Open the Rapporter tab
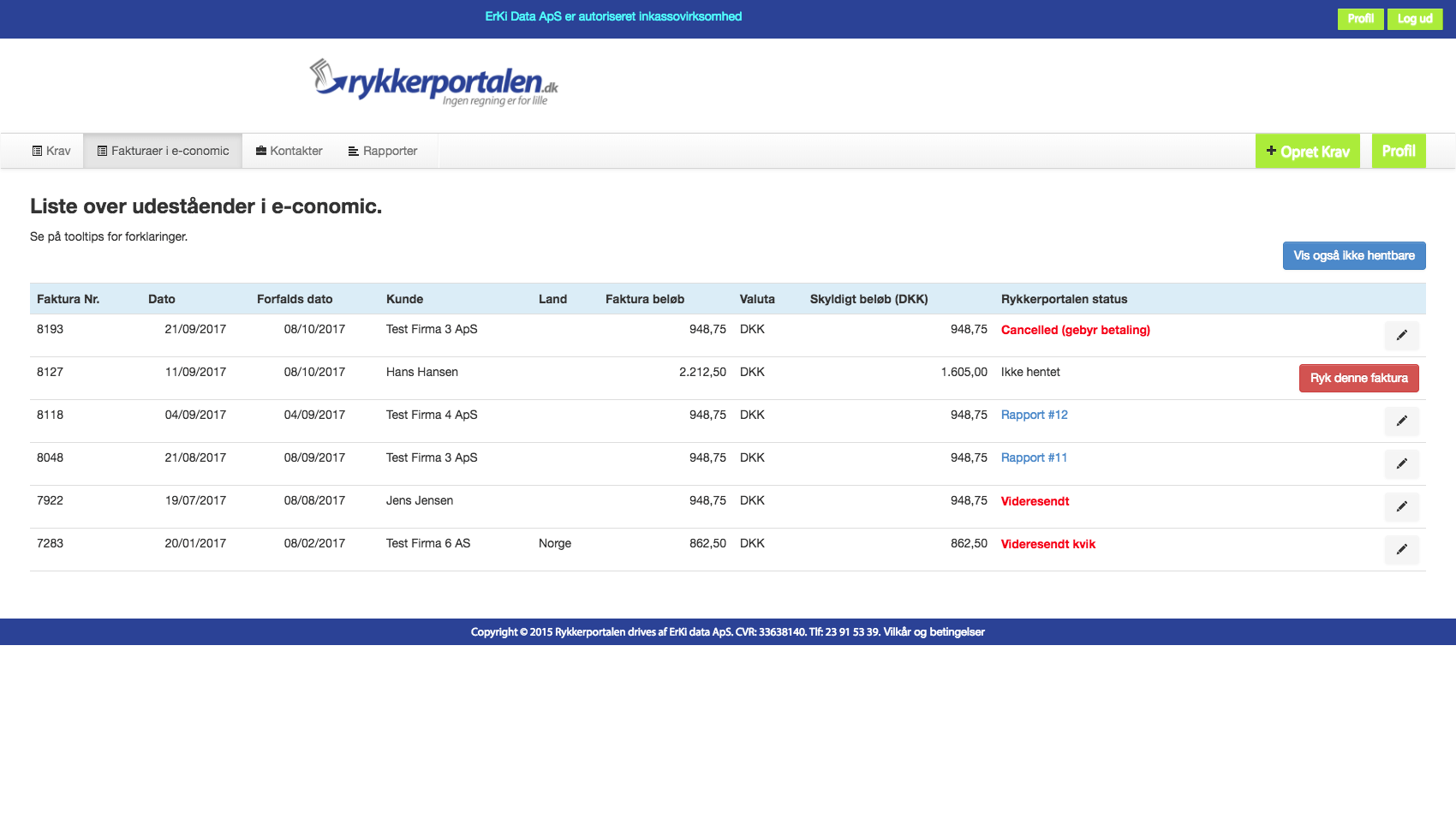The width and height of the screenshot is (1456, 819). point(383,151)
